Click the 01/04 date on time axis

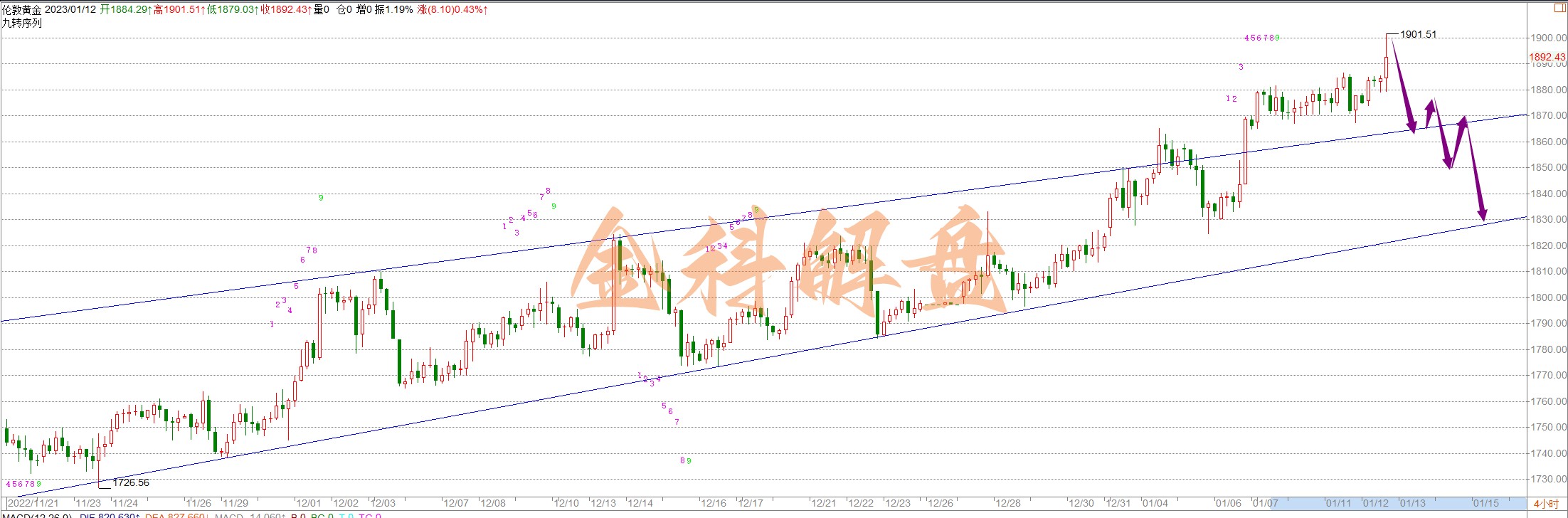1155,503
